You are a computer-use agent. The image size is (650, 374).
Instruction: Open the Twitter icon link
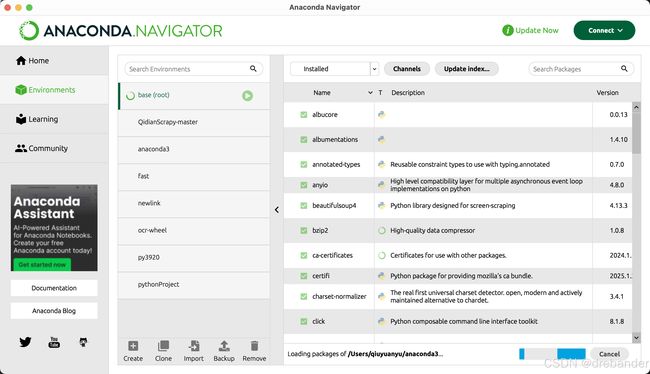tap(25, 342)
